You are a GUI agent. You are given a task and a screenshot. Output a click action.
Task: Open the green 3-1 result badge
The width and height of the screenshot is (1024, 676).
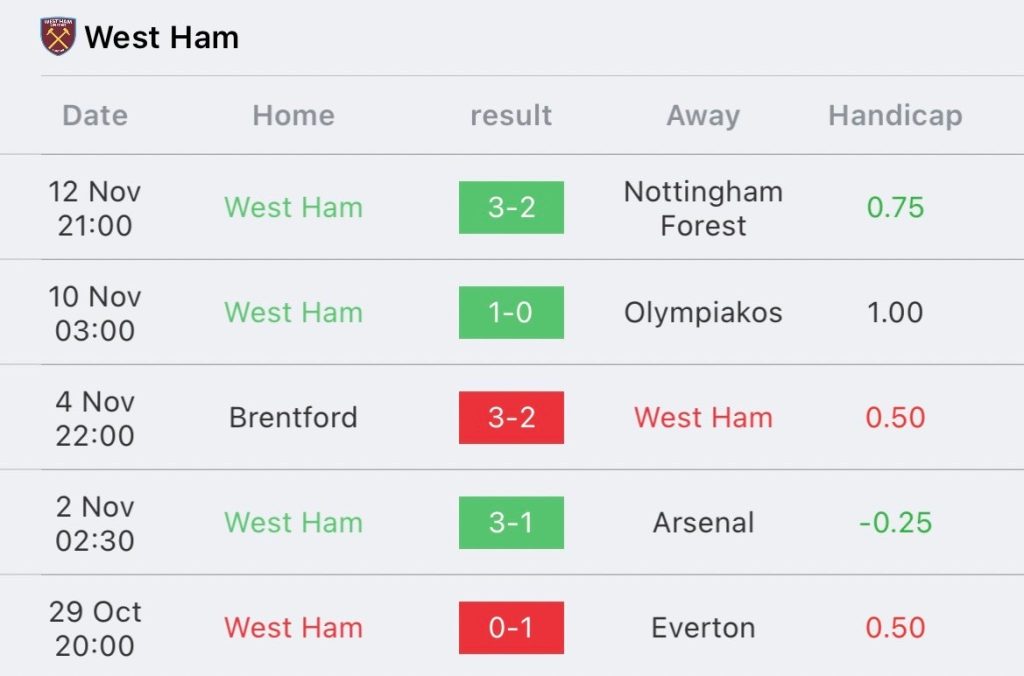pos(511,523)
